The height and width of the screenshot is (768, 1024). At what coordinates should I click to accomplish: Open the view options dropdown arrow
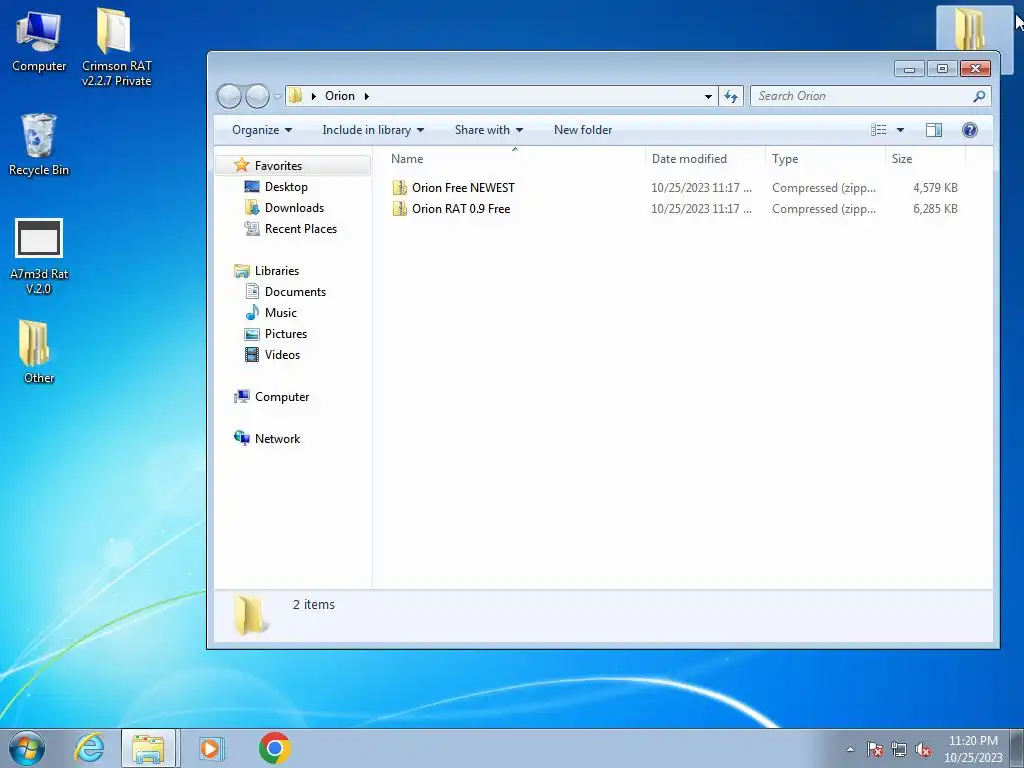coord(900,130)
